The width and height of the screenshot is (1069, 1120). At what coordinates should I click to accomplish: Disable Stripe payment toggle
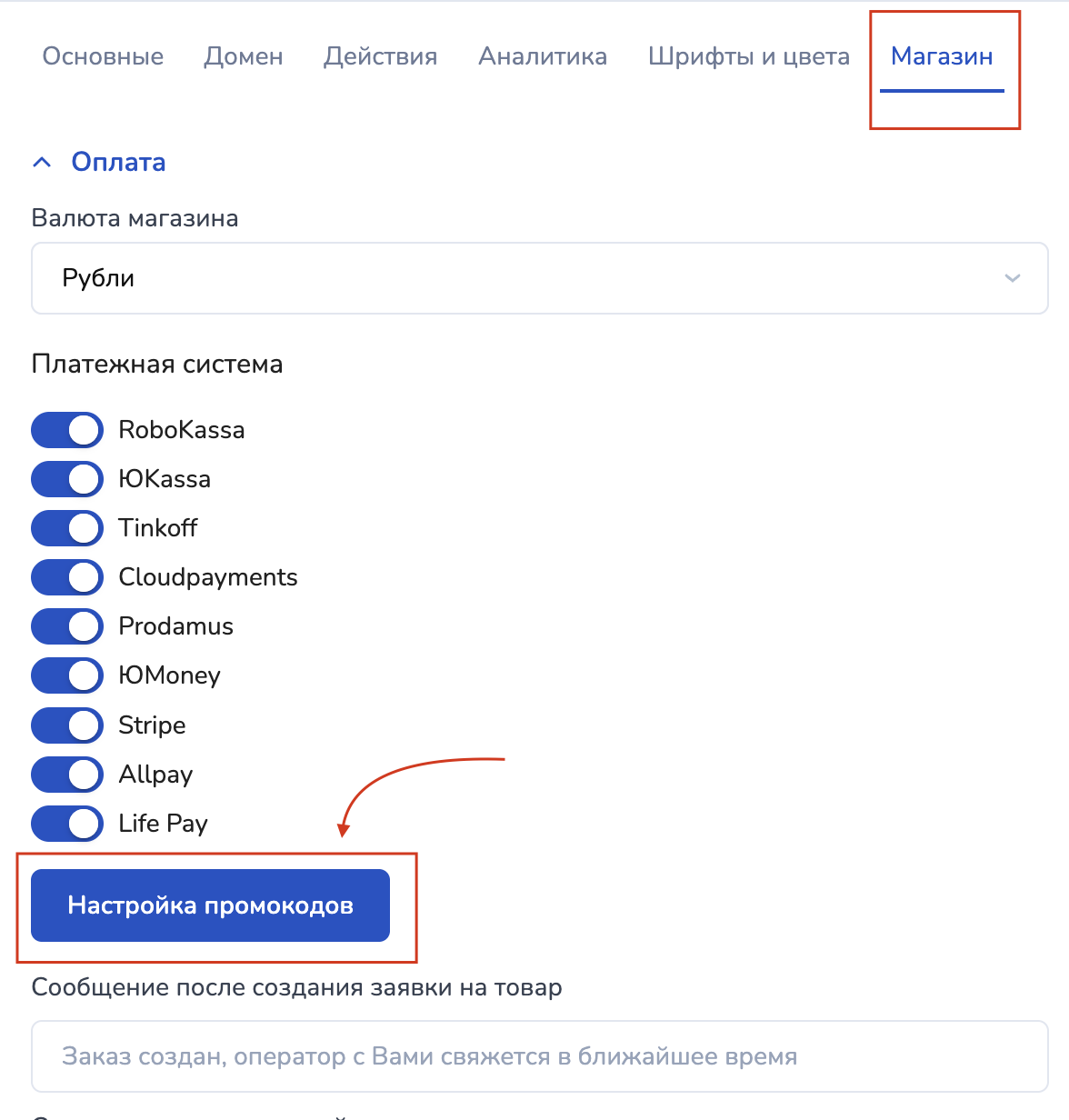point(67,725)
